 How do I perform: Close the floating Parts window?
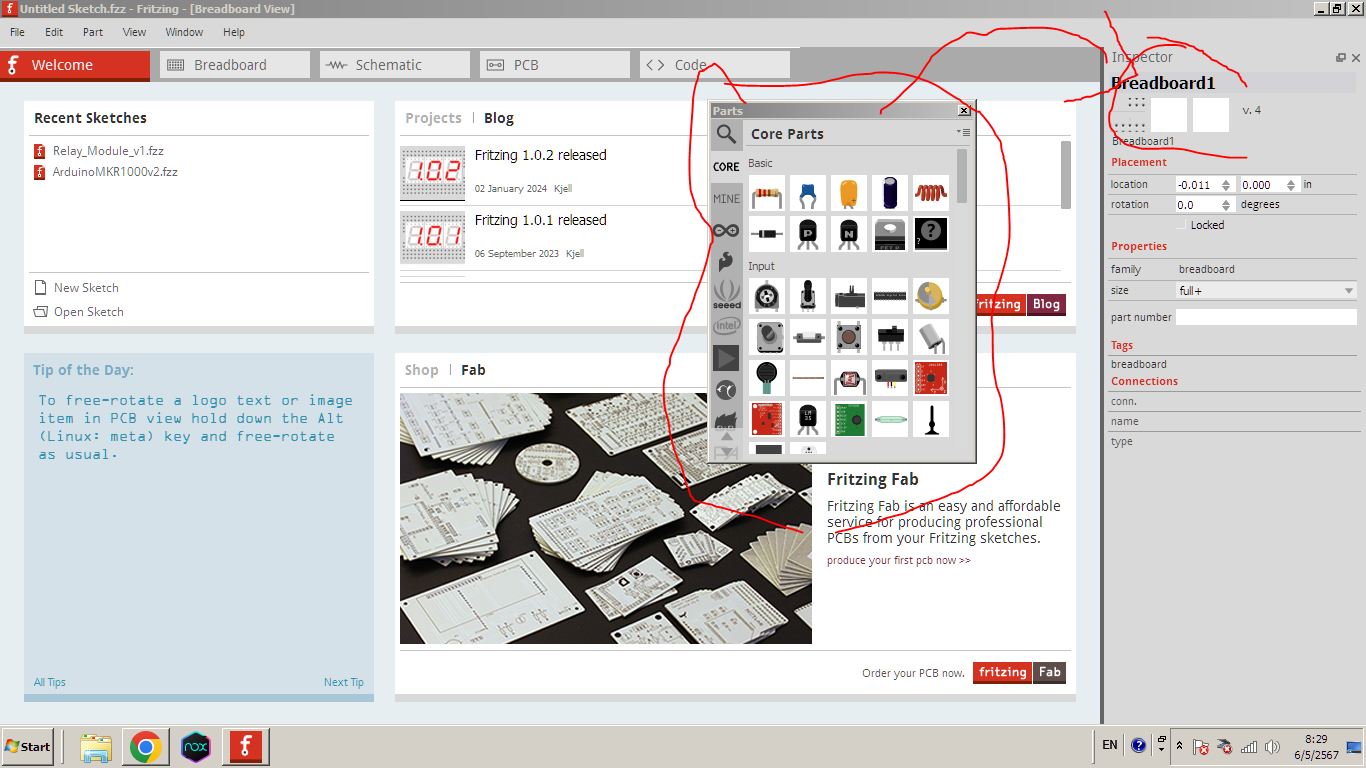(964, 111)
